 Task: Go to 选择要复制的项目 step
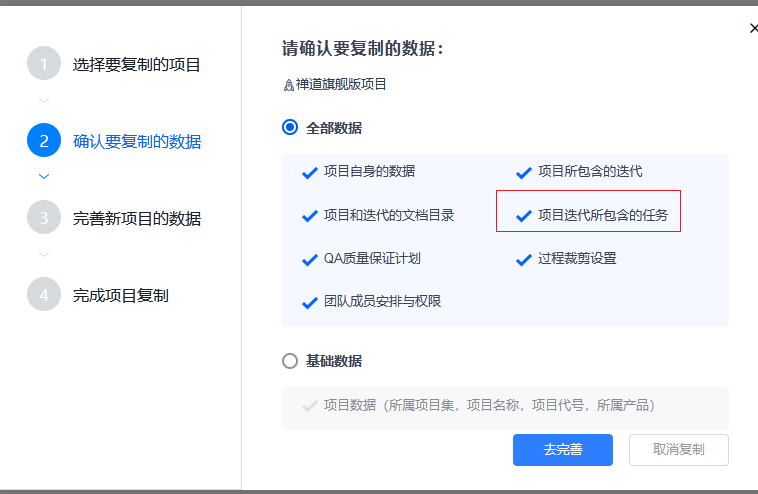pyautogui.click(x=136, y=65)
